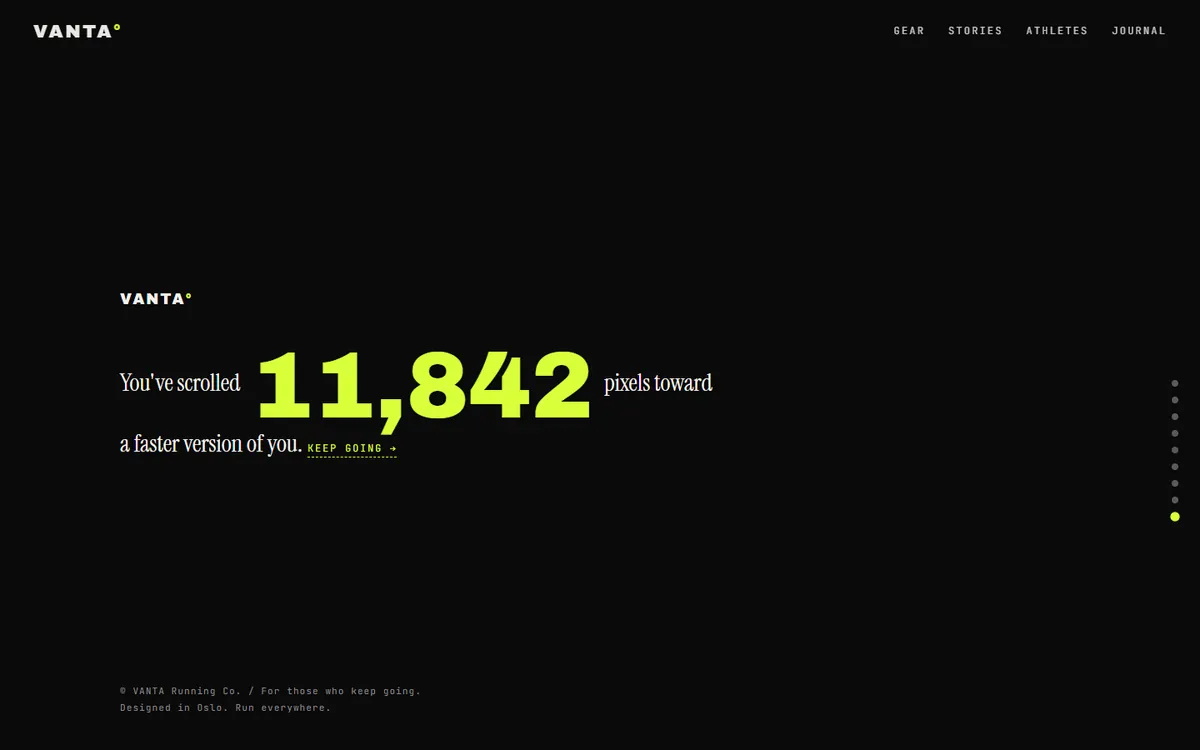Jump to the fourth section dot
Image resolution: width=1200 pixels, height=750 pixels.
tap(1175, 433)
